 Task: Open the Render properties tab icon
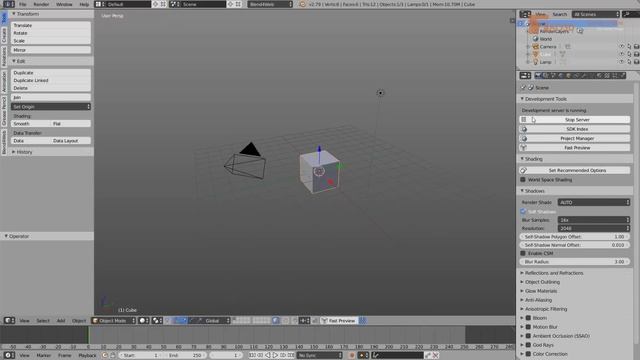538,76
